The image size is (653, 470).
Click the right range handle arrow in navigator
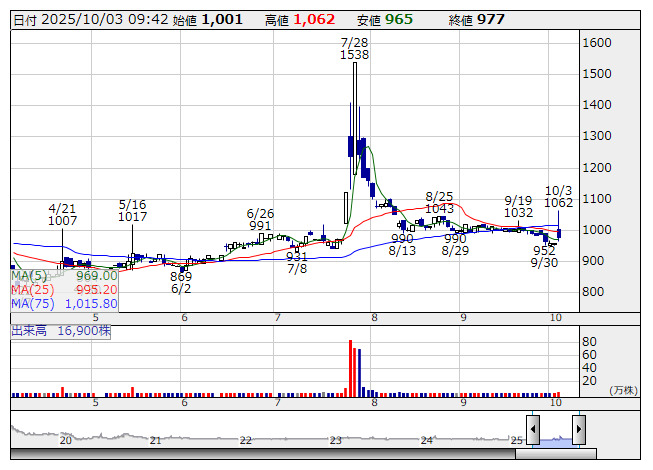pos(578,431)
